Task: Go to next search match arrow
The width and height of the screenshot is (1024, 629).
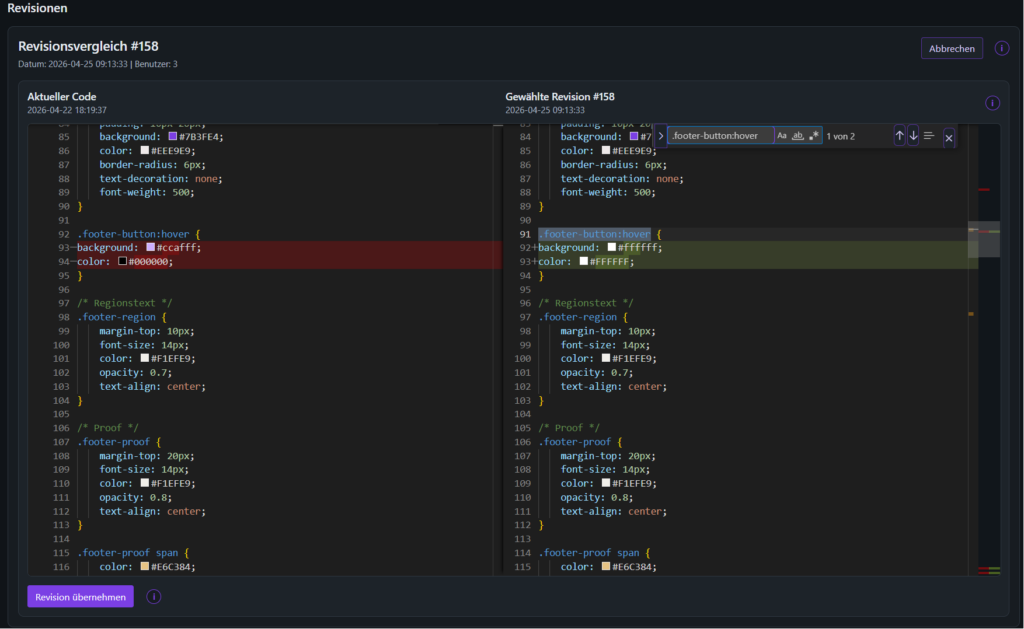Action: pyautogui.click(x=913, y=136)
